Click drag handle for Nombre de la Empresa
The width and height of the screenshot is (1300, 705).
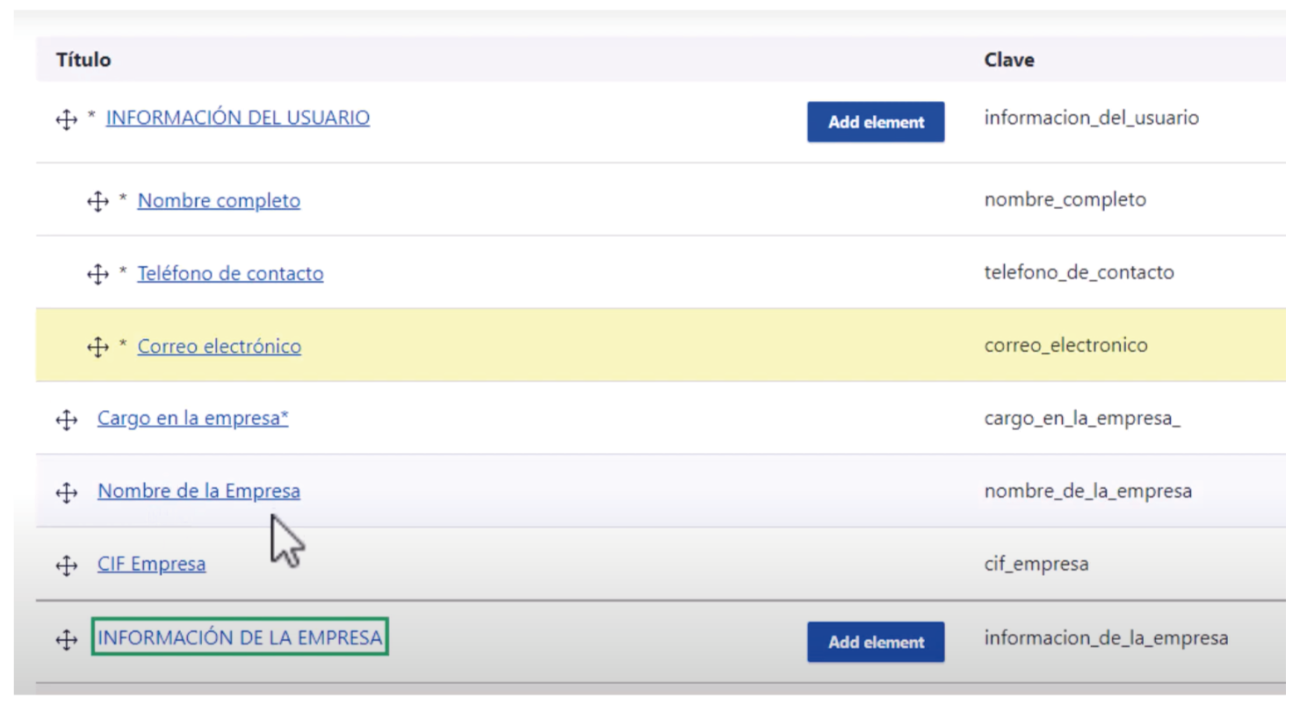66,493
